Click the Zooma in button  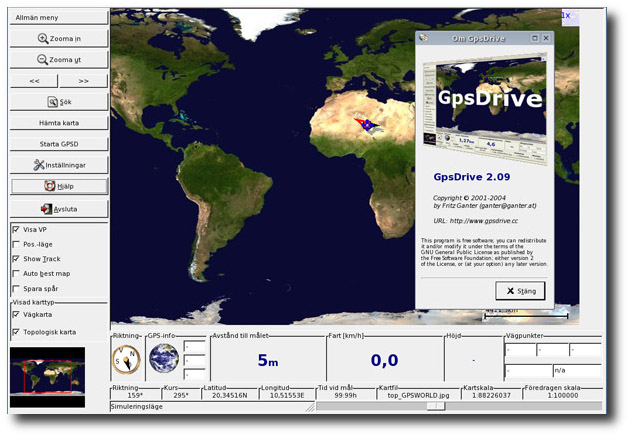pos(59,39)
